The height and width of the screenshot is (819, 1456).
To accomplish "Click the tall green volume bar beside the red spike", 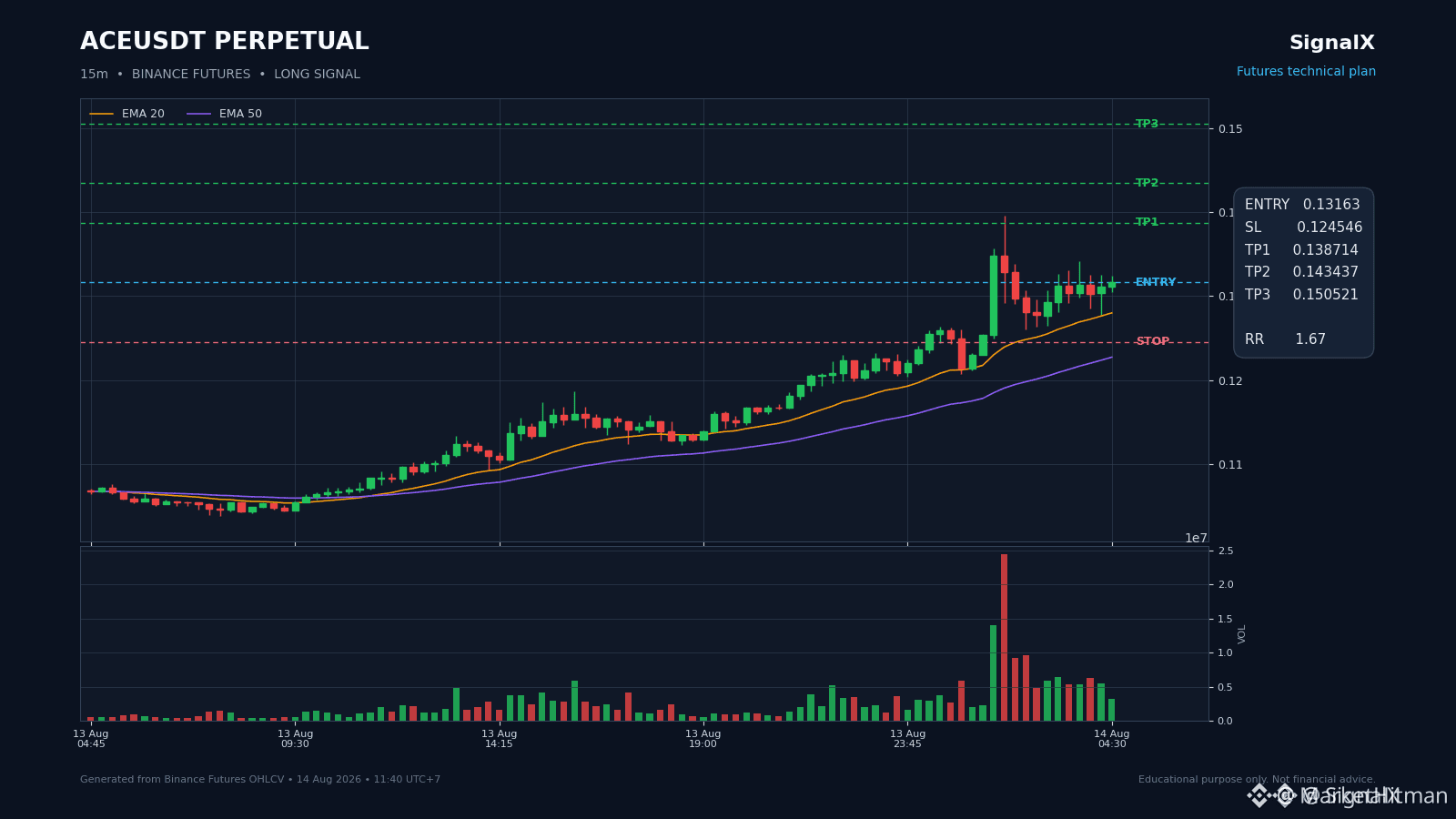I will [x=994, y=673].
